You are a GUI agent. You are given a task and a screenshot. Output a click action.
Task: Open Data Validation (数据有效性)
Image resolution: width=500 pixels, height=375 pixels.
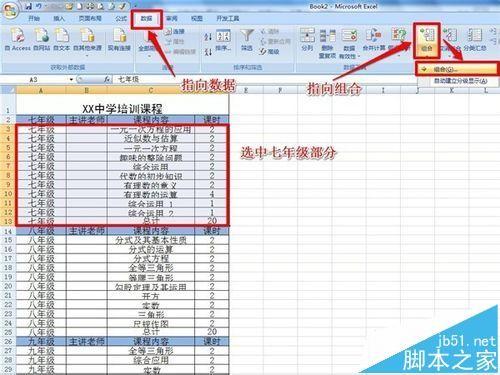pyautogui.click(x=349, y=43)
